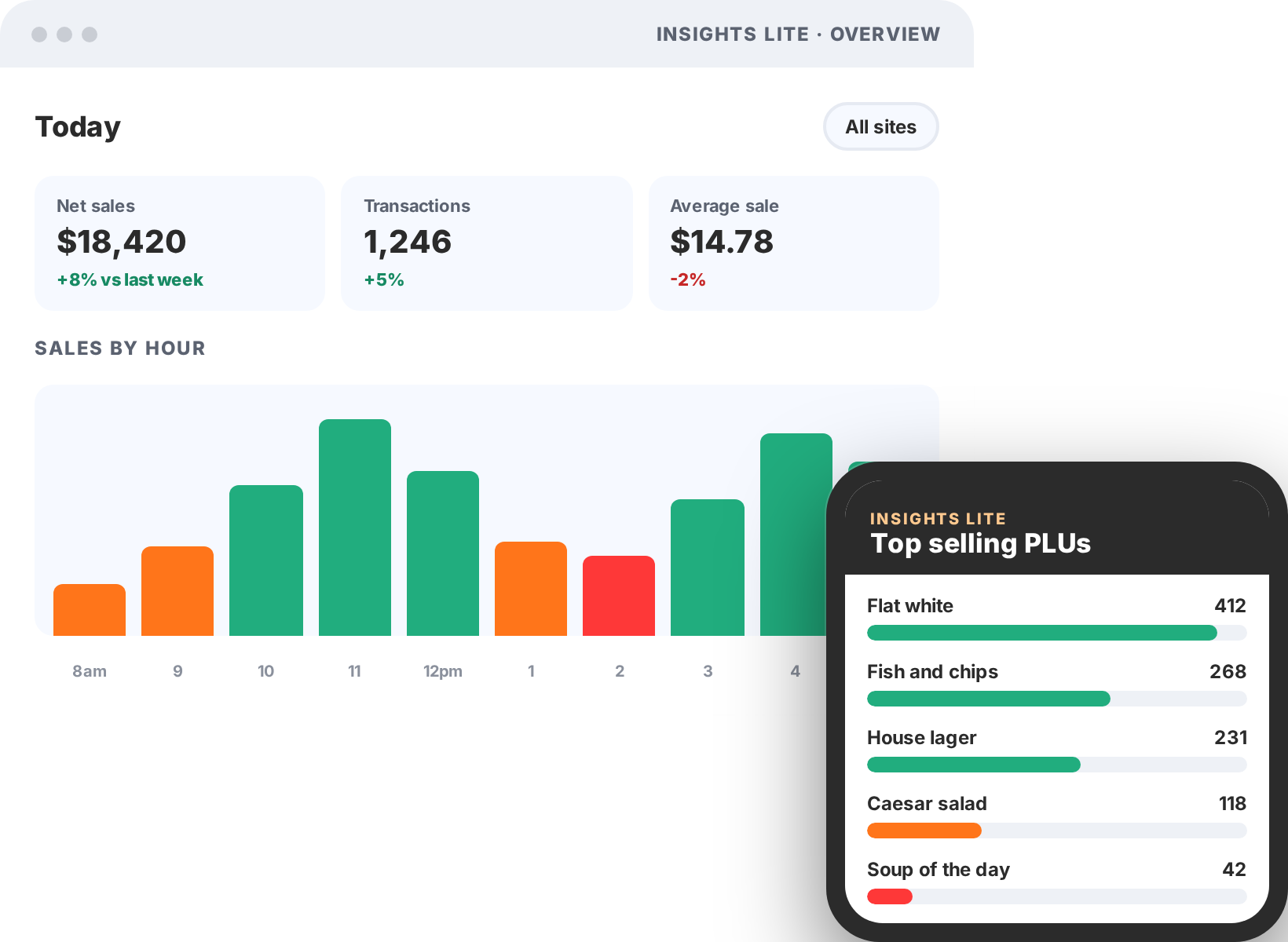Viewport: 1288px width, 942px height.
Task: Select the 4 o'clock green bar
Action: tap(795, 535)
